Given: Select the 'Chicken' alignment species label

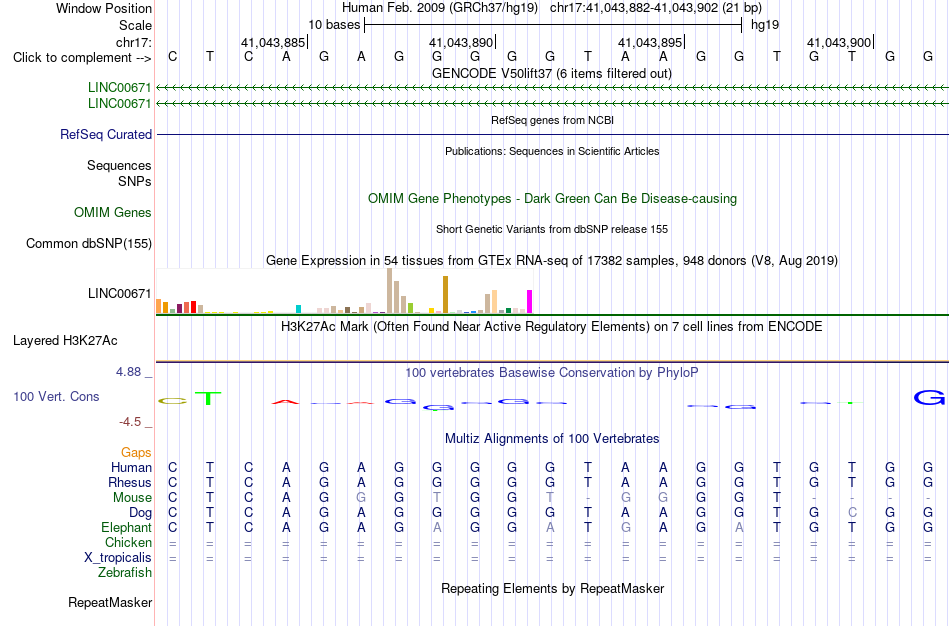Looking at the screenshot, I should pyautogui.click(x=128, y=542).
